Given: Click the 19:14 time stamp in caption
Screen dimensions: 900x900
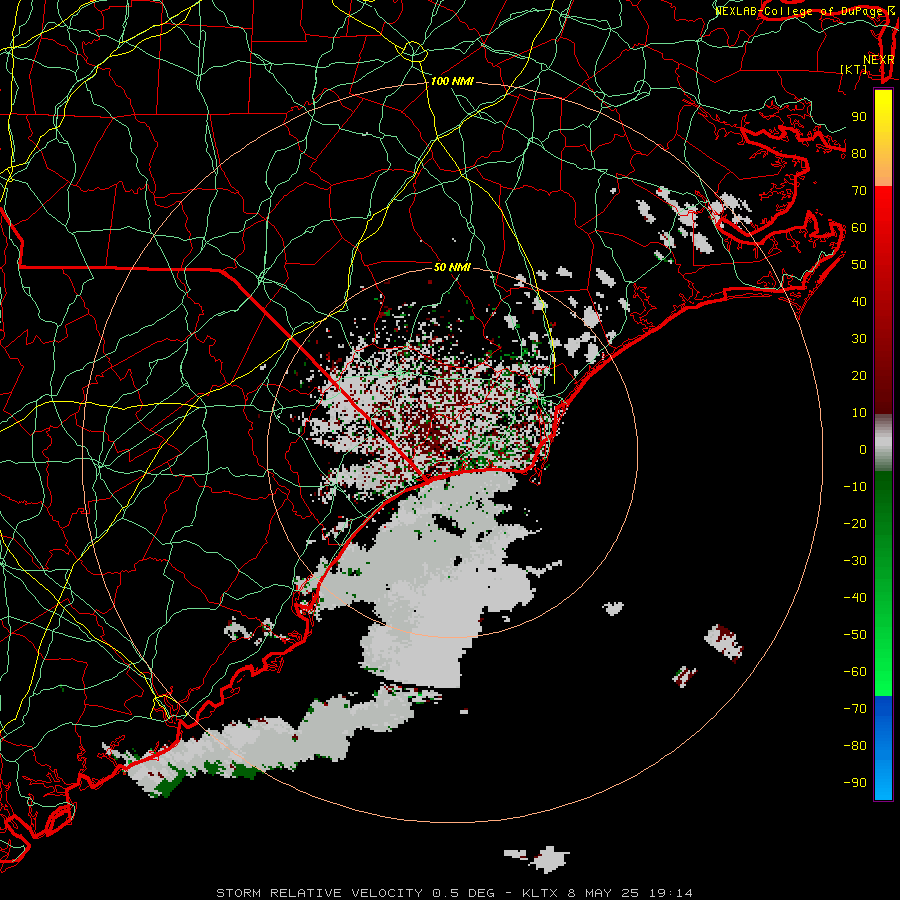Looking at the screenshot, I should (670, 893).
